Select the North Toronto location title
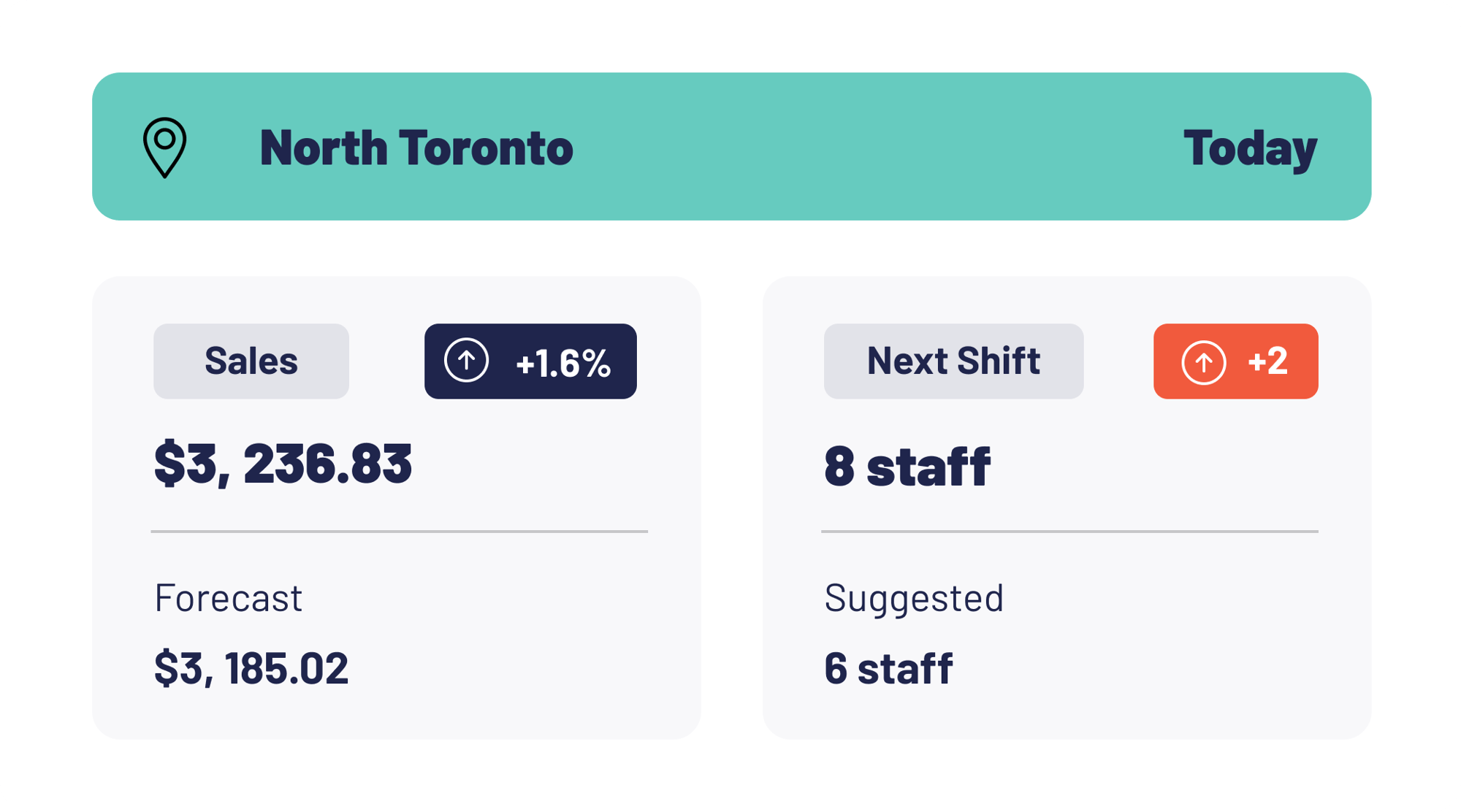Image resolution: width=1461 pixels, height=812 pixels. (x=416, y=148)
